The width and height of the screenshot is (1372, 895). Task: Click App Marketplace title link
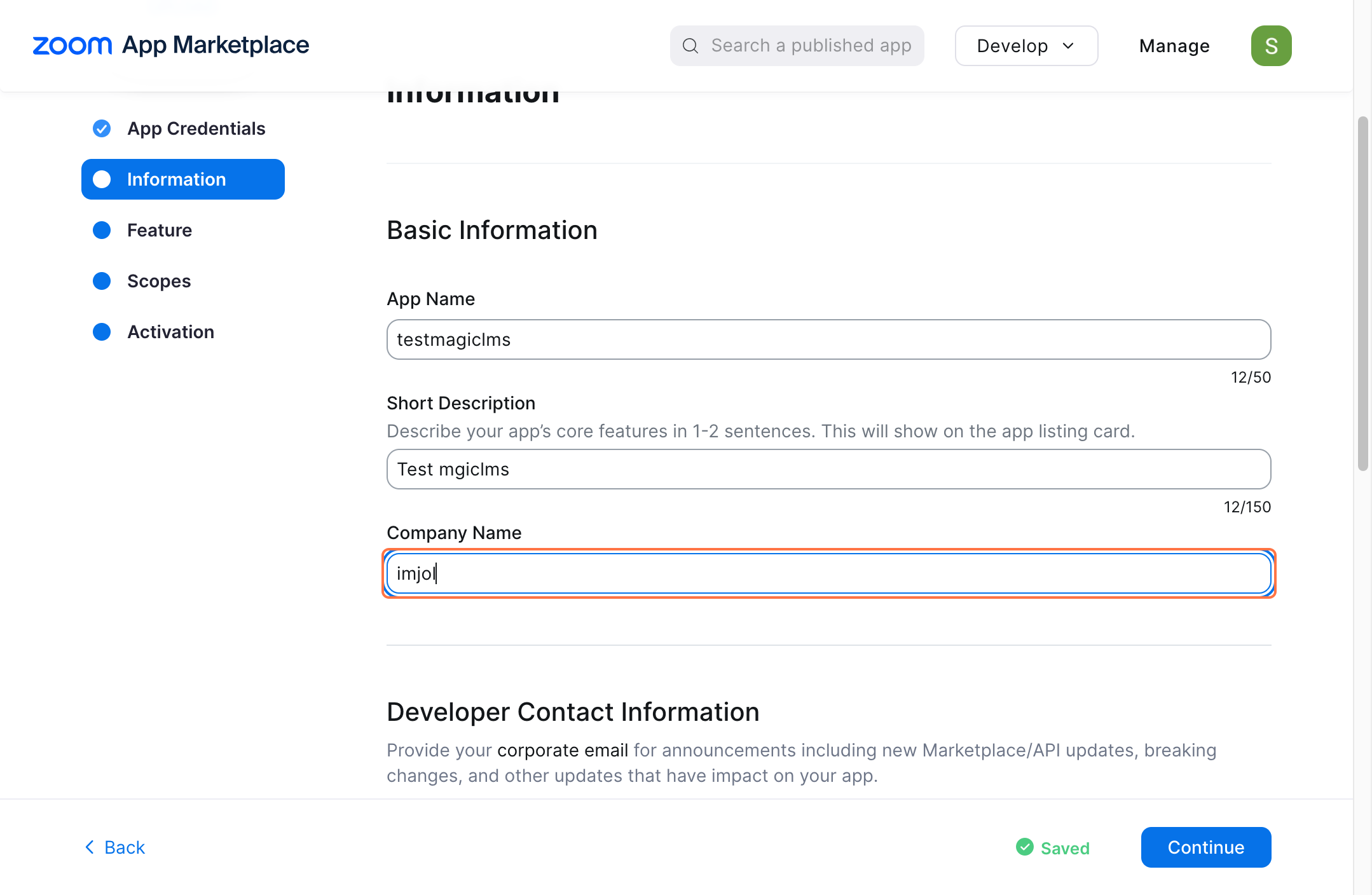pyautogui.click(x=216, y=45)
